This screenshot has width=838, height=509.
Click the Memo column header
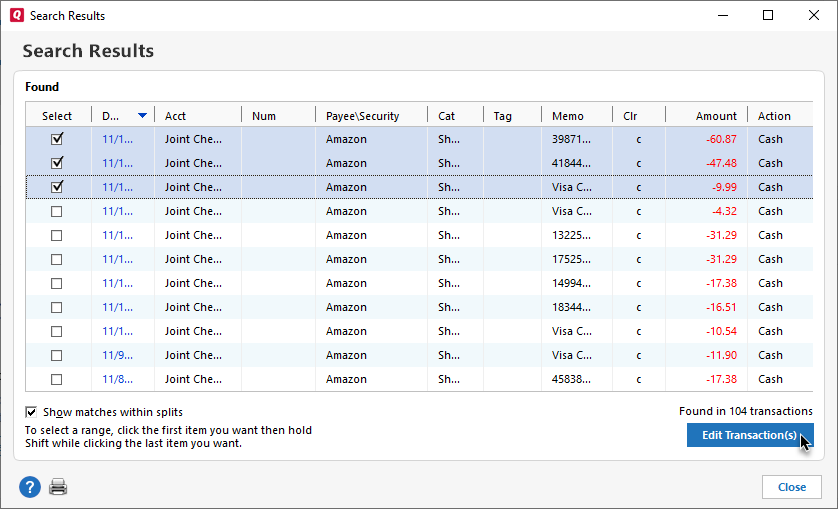(567, 116)
